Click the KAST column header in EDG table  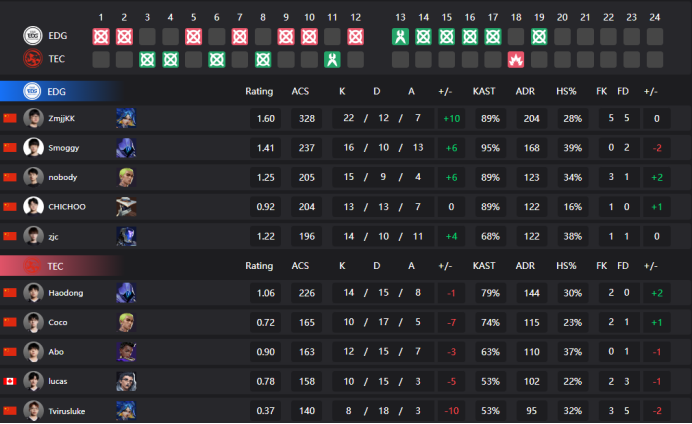click(484, 91)
